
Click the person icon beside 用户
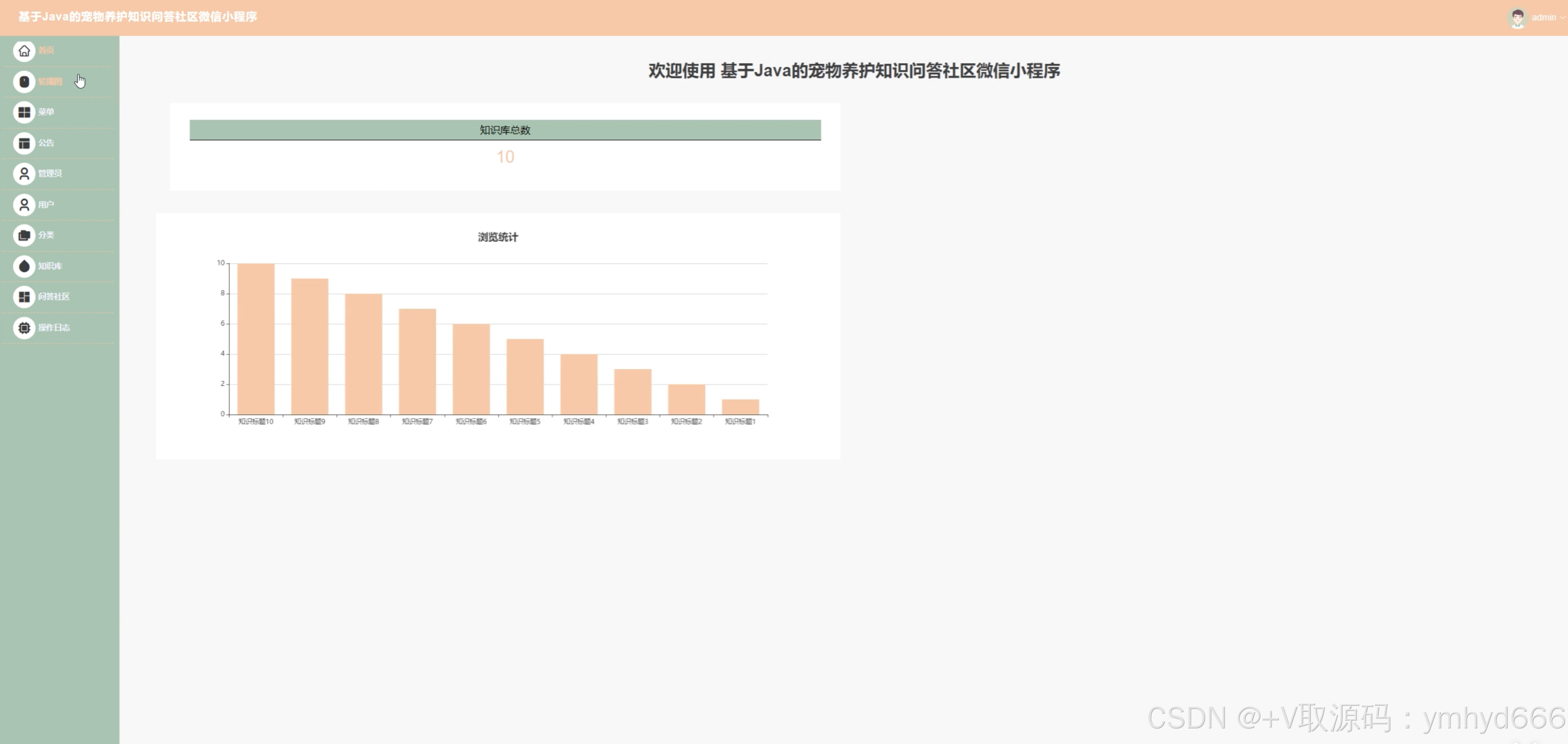coord(24,204)
